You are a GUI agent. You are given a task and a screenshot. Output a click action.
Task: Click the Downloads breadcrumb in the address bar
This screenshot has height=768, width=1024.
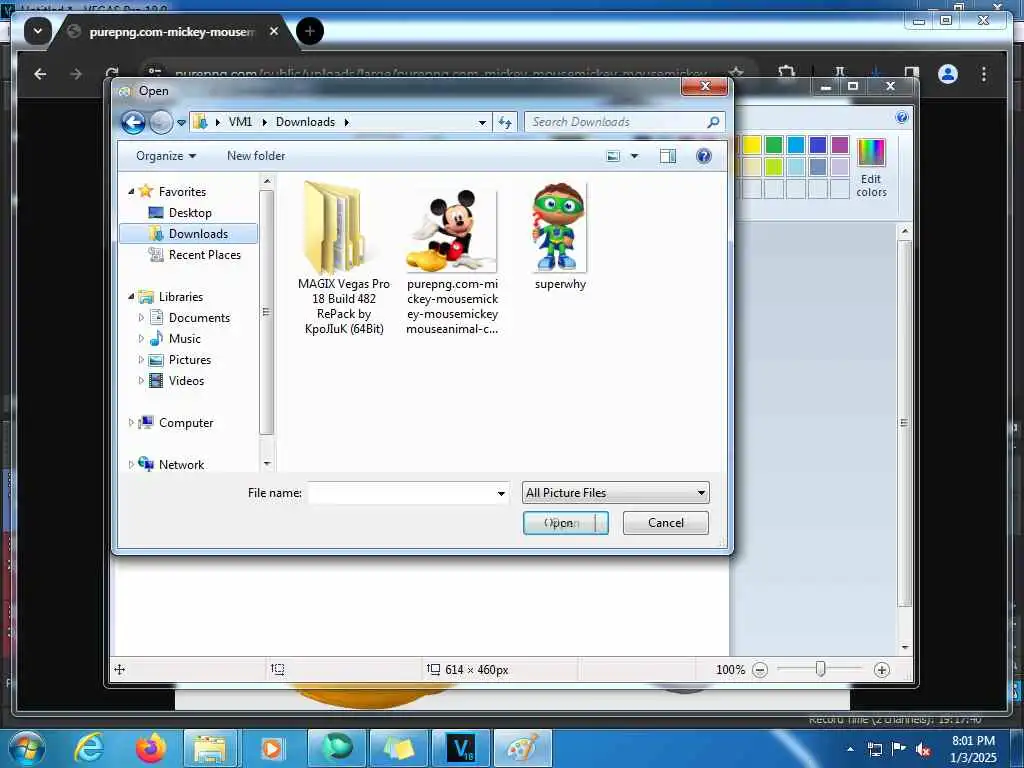click(x=305, y=122)
